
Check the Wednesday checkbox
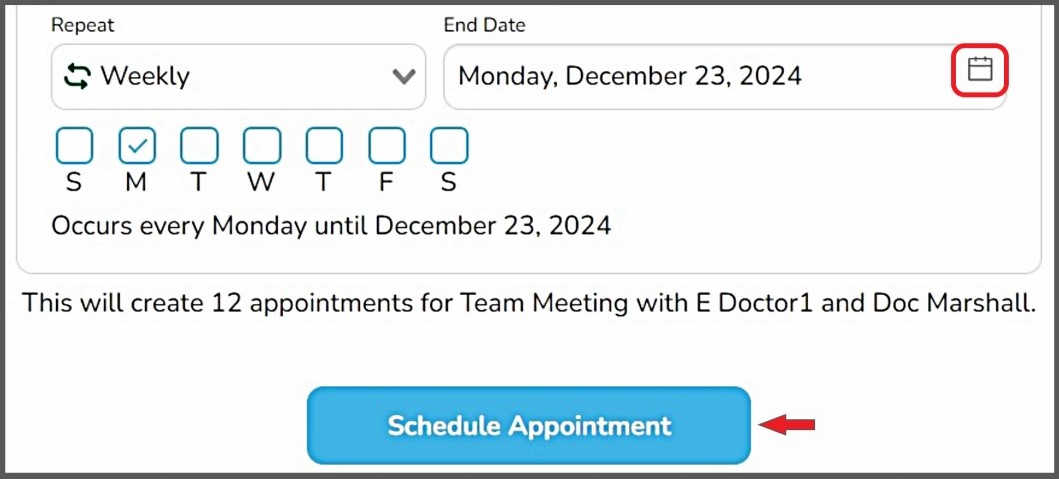click(x=262, y=146)
